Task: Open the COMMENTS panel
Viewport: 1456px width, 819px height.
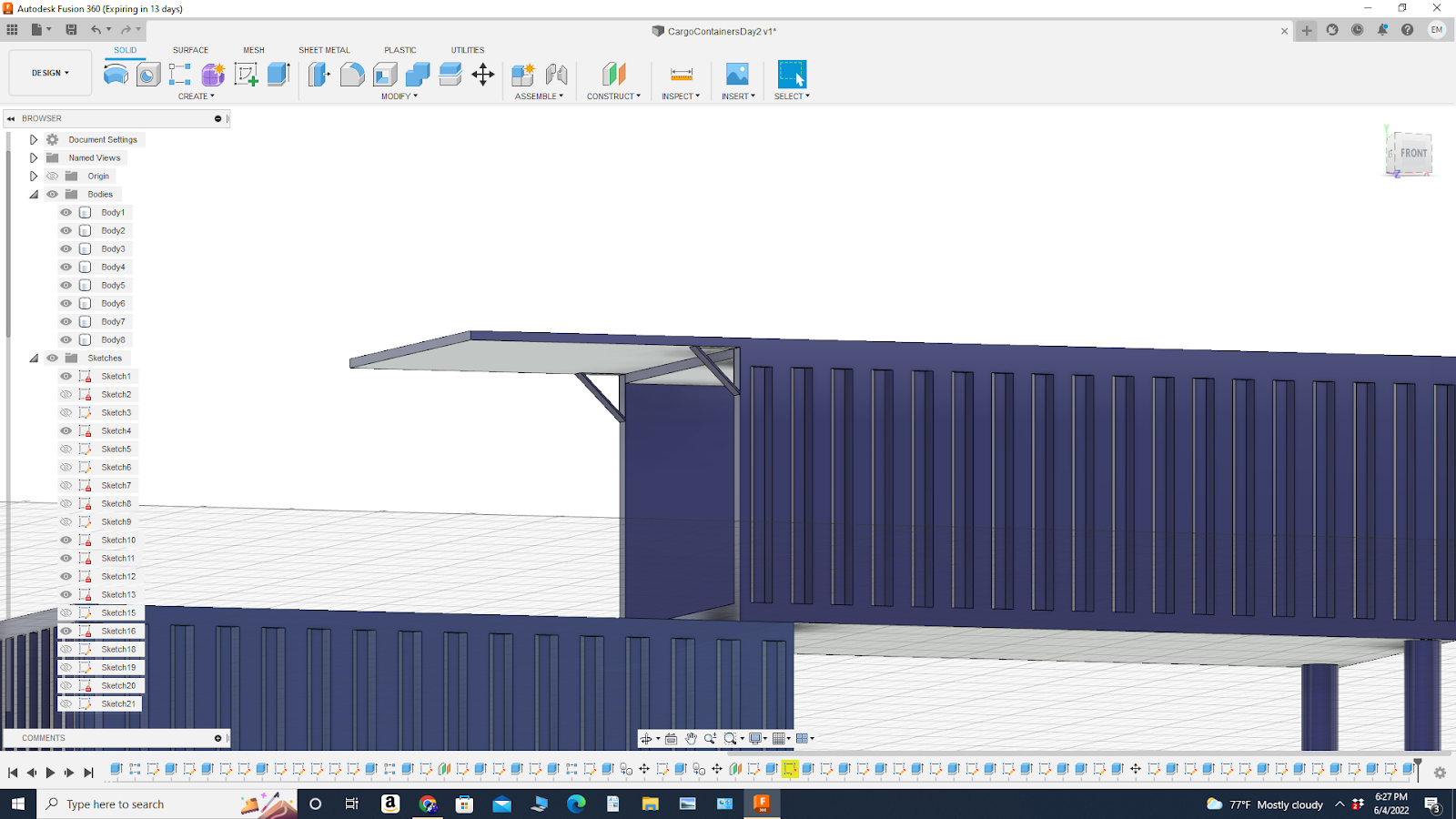Action: point(42,738)
